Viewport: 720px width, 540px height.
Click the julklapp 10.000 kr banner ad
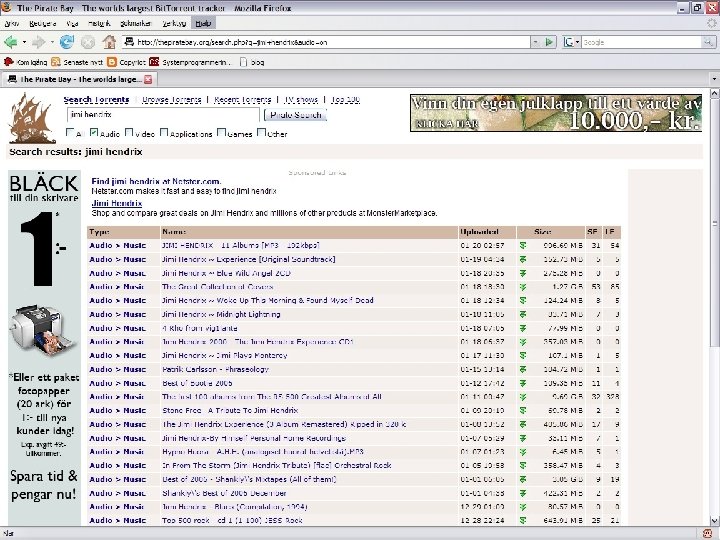click(x=556, y=113)
